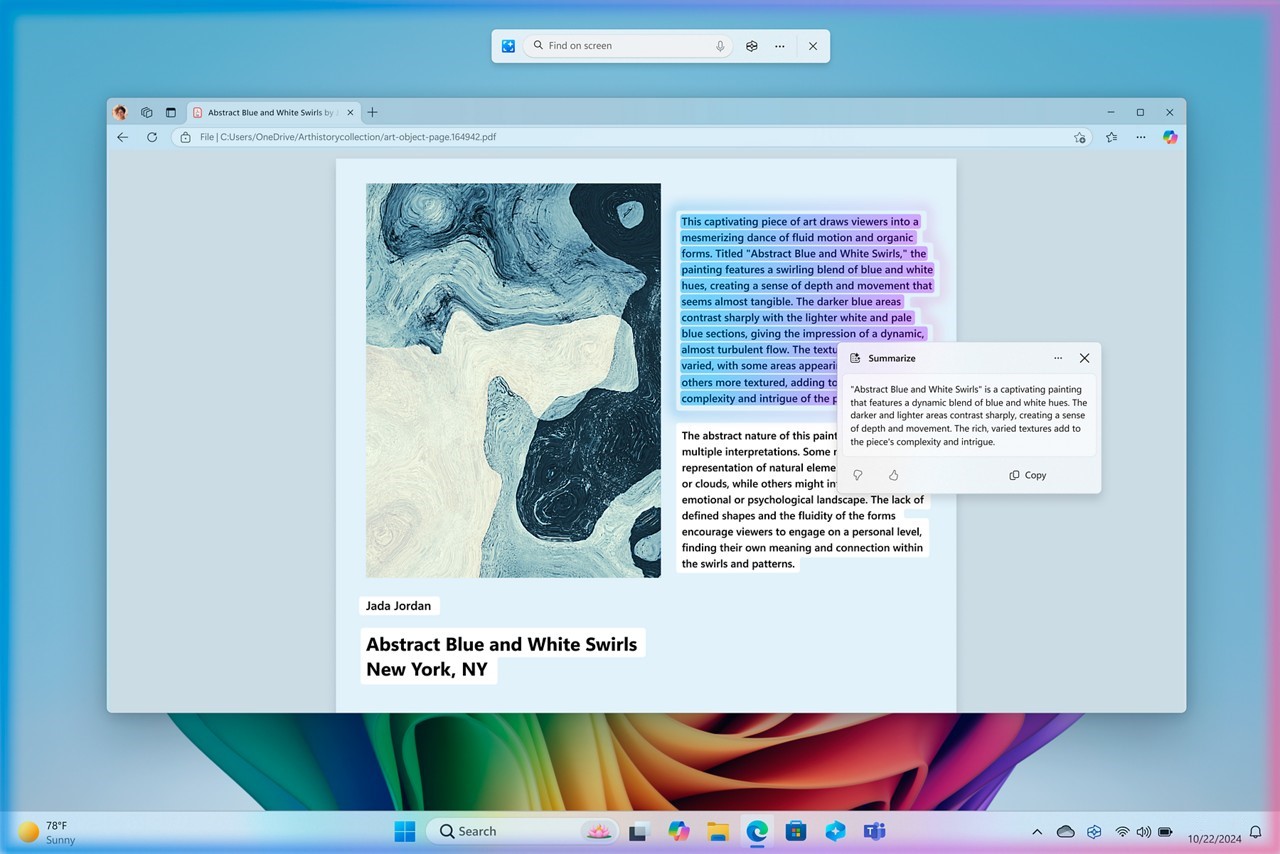This screenshot has width=1280, height=854.
Task: Click the thumbs up icon in Summarize panel
Action: coord(894,475)
